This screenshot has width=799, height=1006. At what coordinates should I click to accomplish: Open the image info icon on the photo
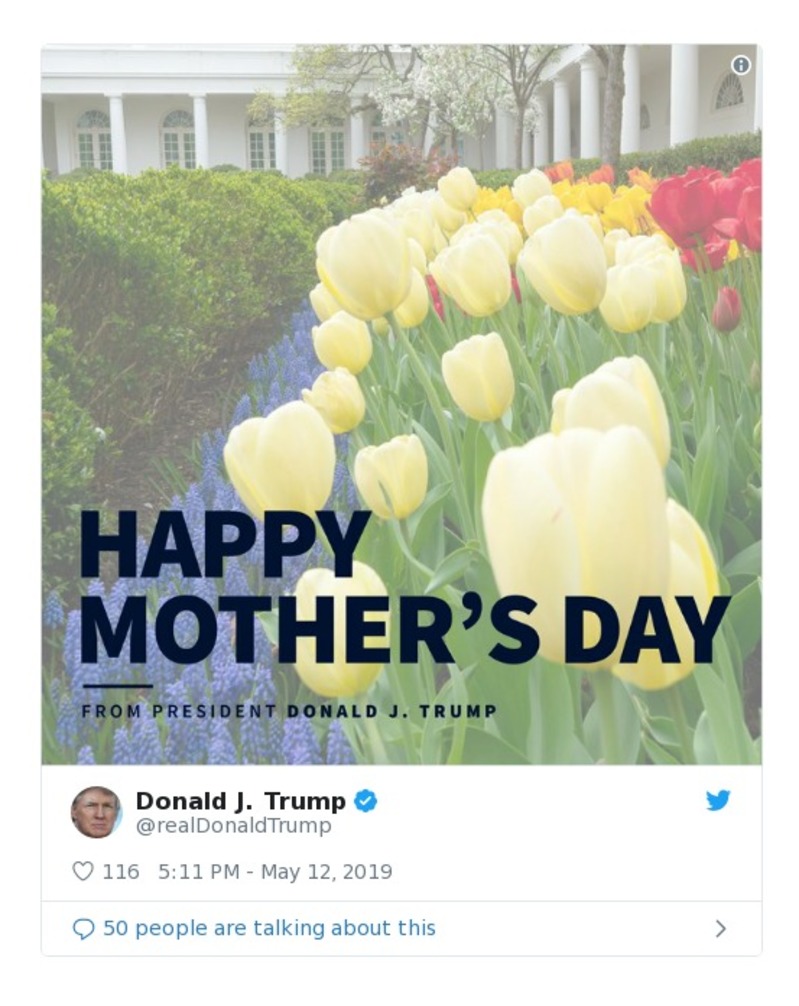pyautogui.click(x=740, y=65)
